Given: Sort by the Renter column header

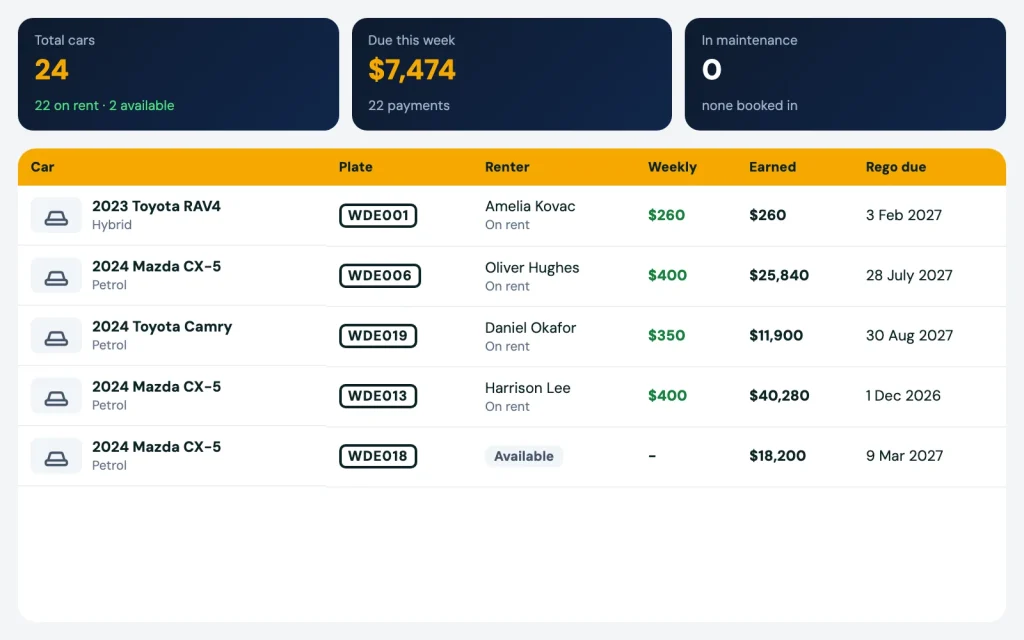Looking at the screenshot, I should pyautogui.click(x=507, y=167).
